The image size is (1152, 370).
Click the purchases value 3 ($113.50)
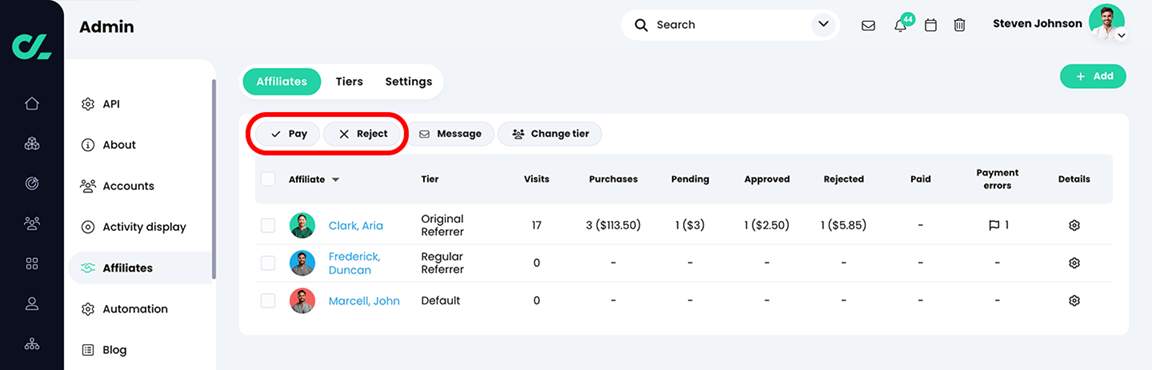613,225
